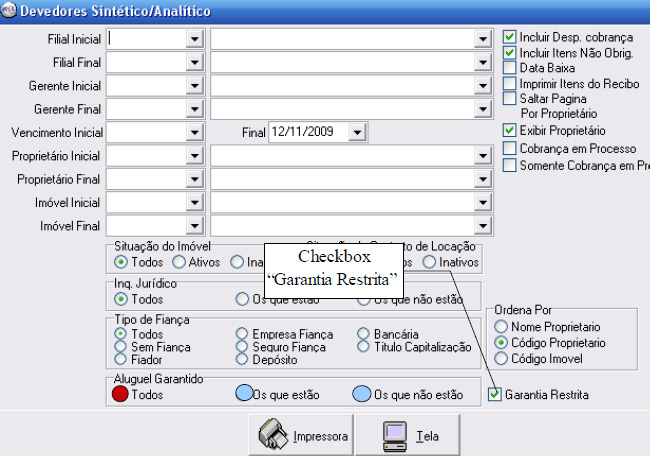The image size is (650, 456).
Task: Open the Final date picker dropdown
Action: [358, 132]
